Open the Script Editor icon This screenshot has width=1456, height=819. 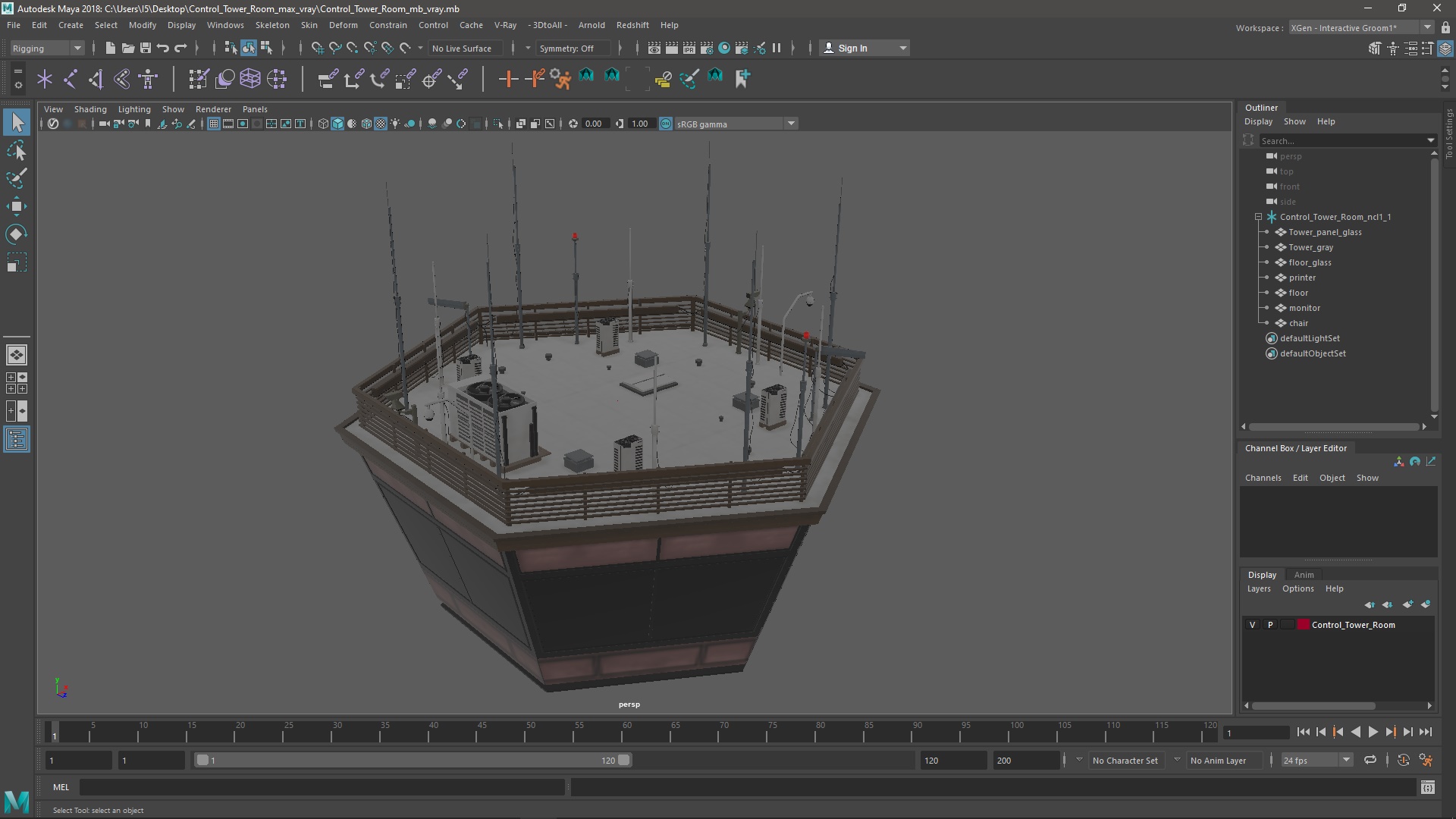click(x=1427, y=787)
